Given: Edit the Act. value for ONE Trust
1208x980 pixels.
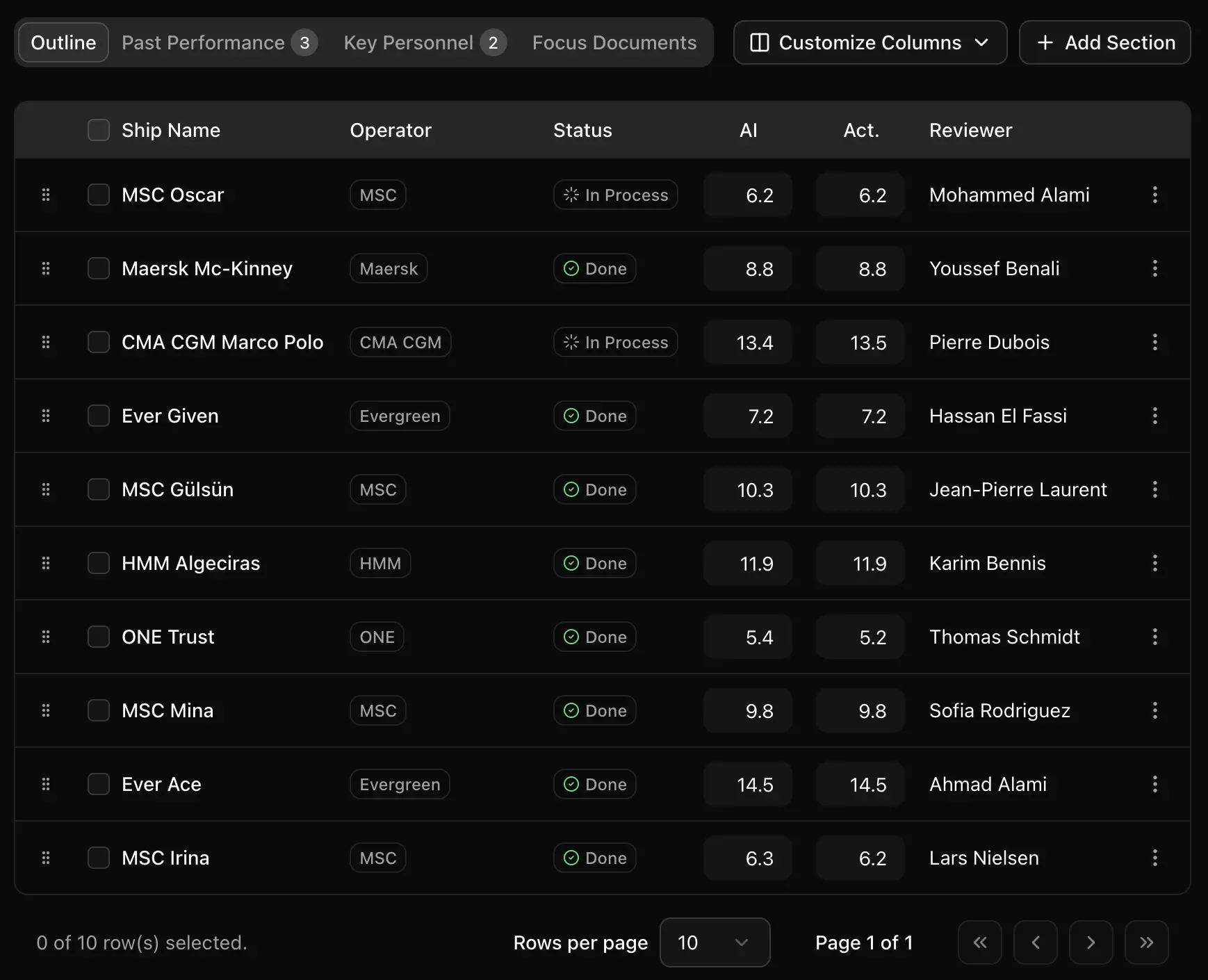Looking at the screenshot, I should (860, 637).
